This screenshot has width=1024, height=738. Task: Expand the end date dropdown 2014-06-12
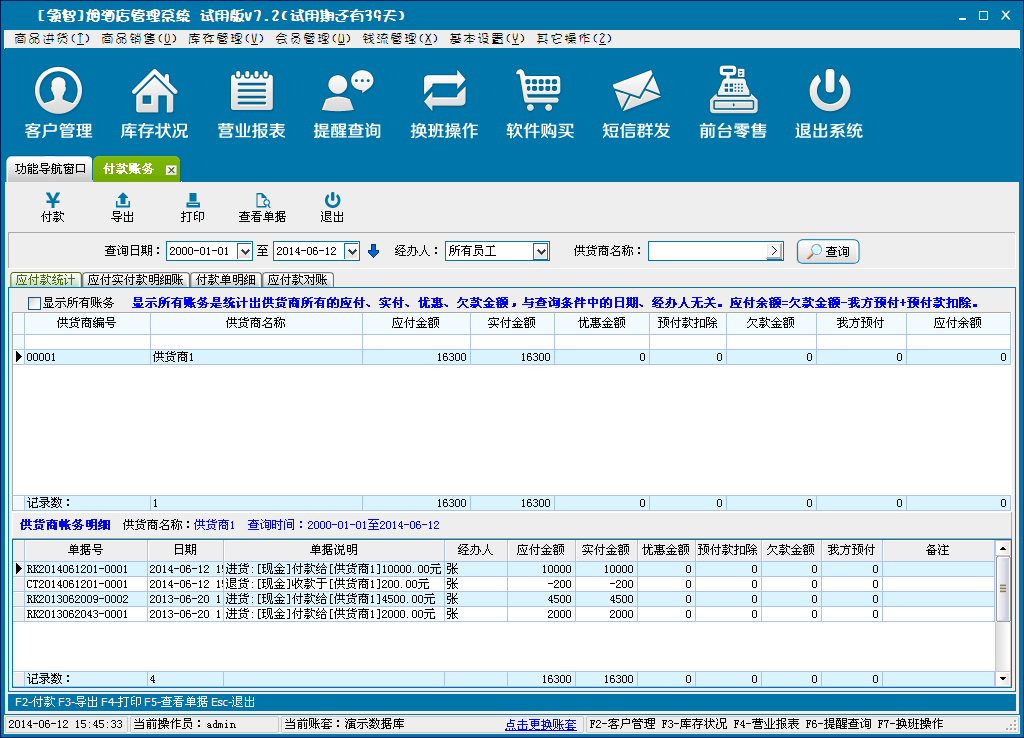coord(352,251)
